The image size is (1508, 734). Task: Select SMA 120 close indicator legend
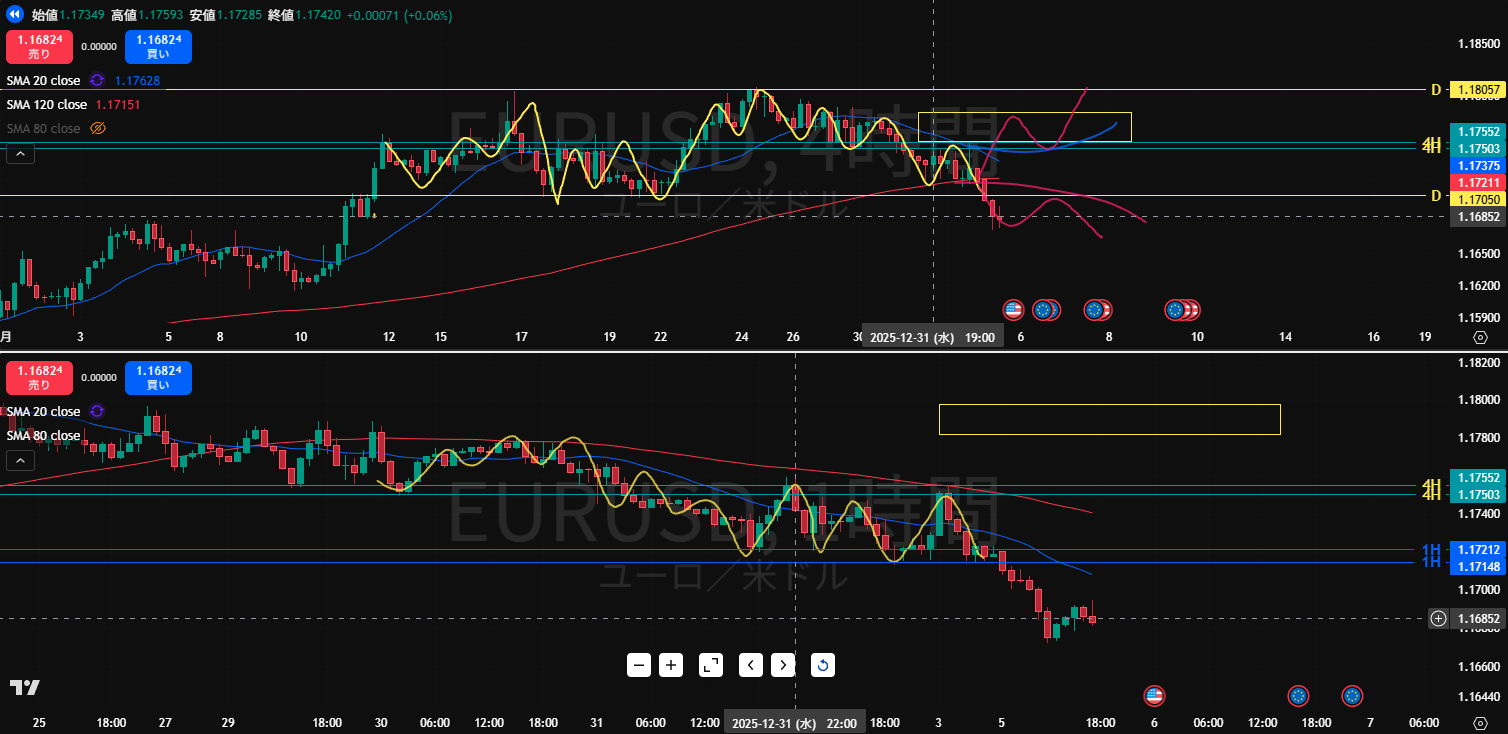coord(47,104)
